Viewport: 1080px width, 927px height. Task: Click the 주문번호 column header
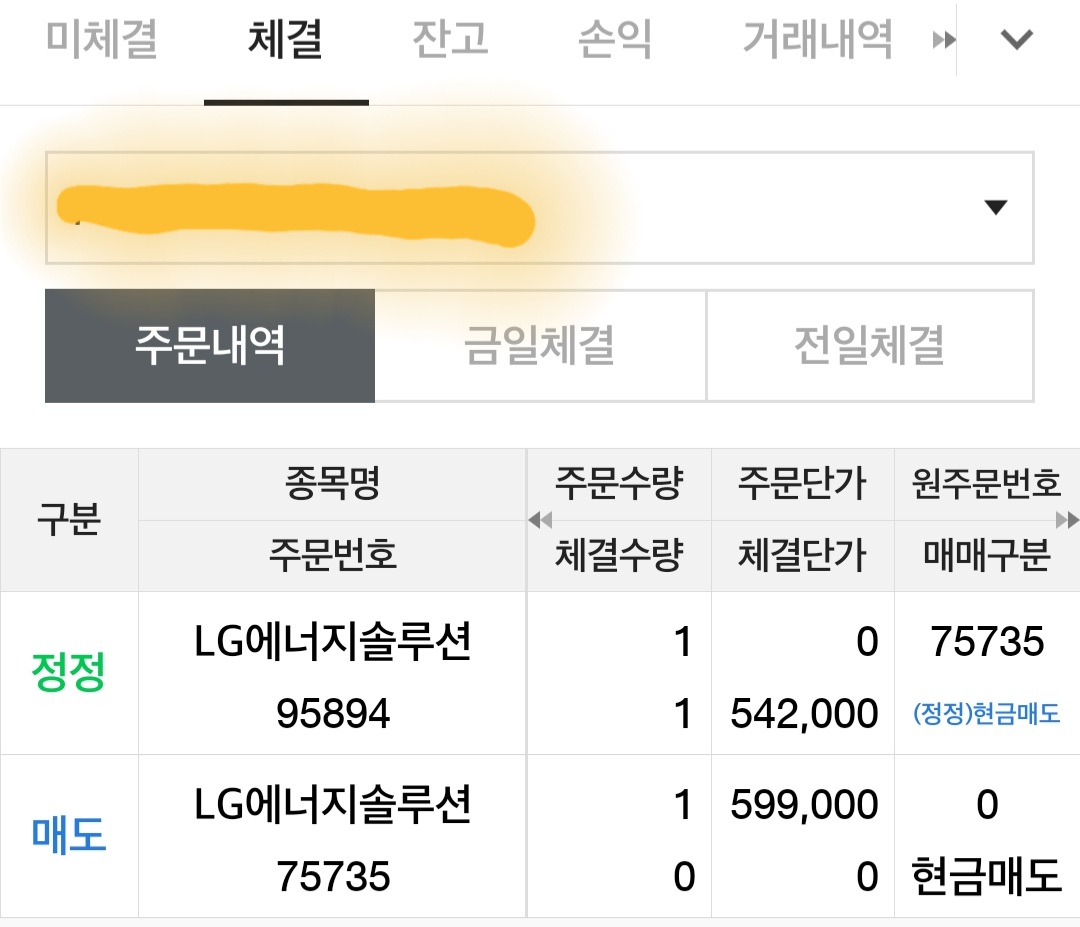[x=333, y=556]
